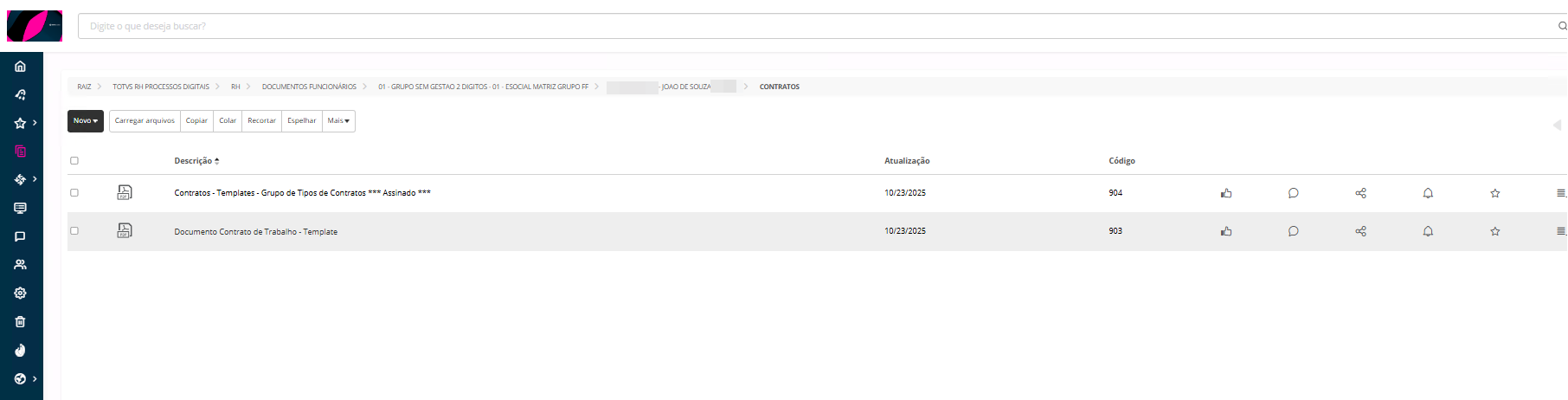The image size is (1568, 400).
Task: Open the settings gear icon in the sidebar
Action: pos(20,294)
